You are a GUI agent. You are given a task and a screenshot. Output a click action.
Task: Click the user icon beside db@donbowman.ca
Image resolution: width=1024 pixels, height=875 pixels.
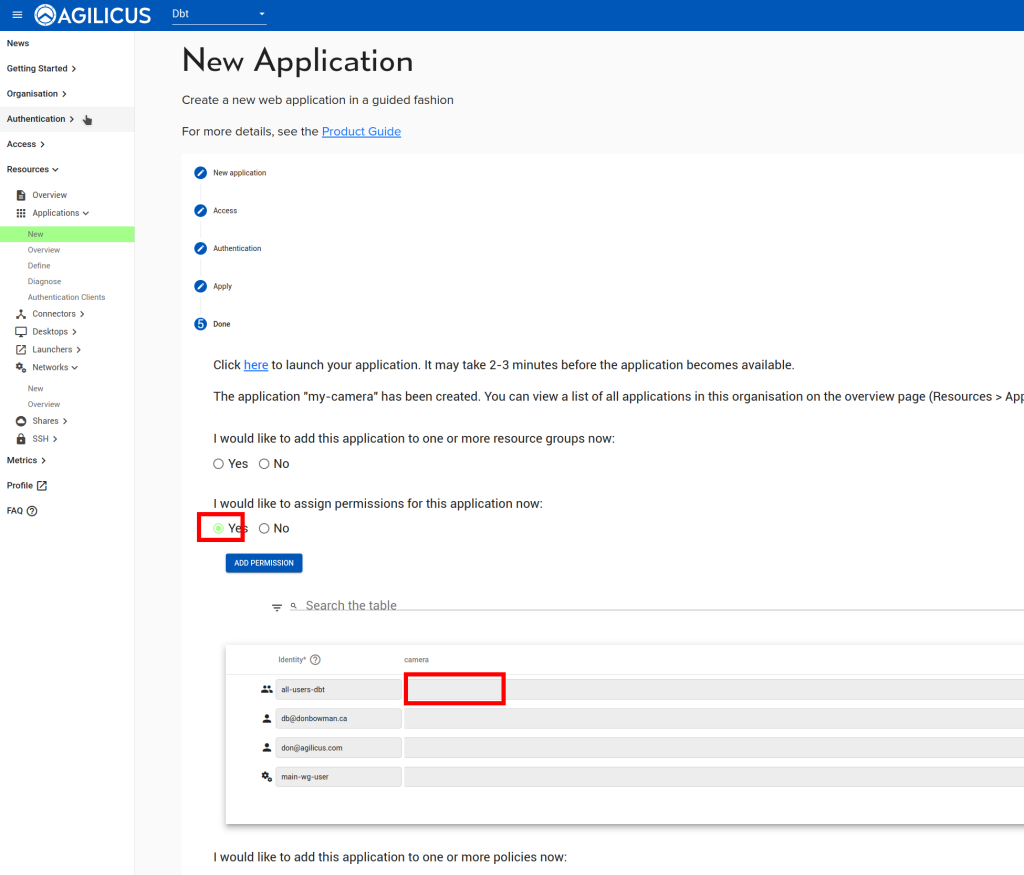click(266, 719)
